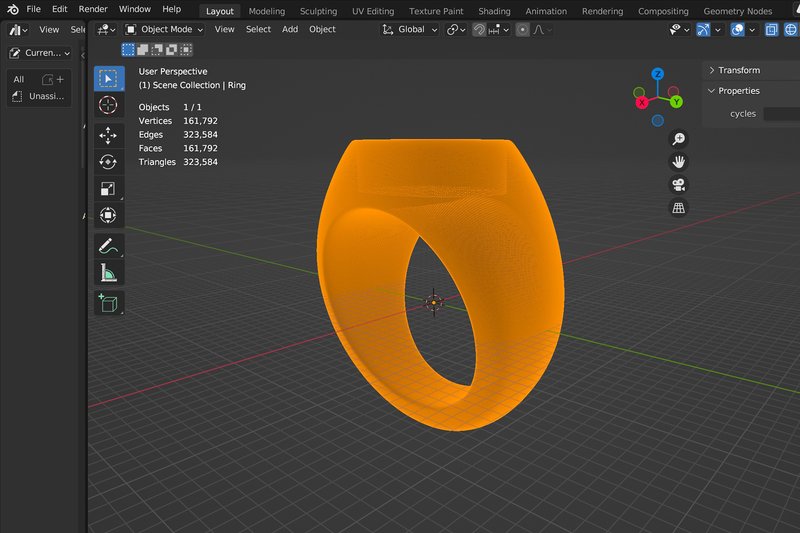The width and height of the screenshot is (800, 533).
Task: Open the Help menu
Action: (171, 9)
